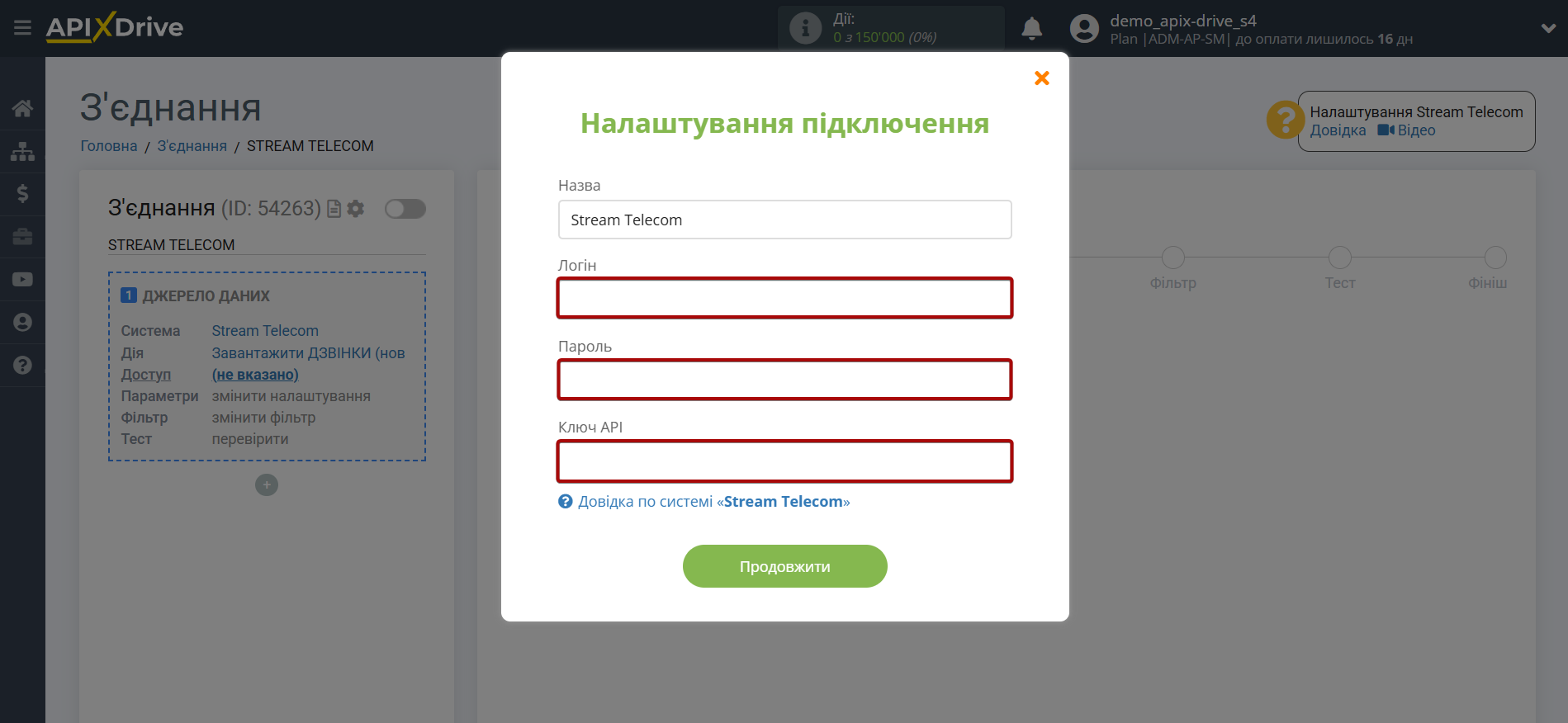Open the profile sidebar icon
Viewport: 1568px width, 723px height.
click(22, 323)
